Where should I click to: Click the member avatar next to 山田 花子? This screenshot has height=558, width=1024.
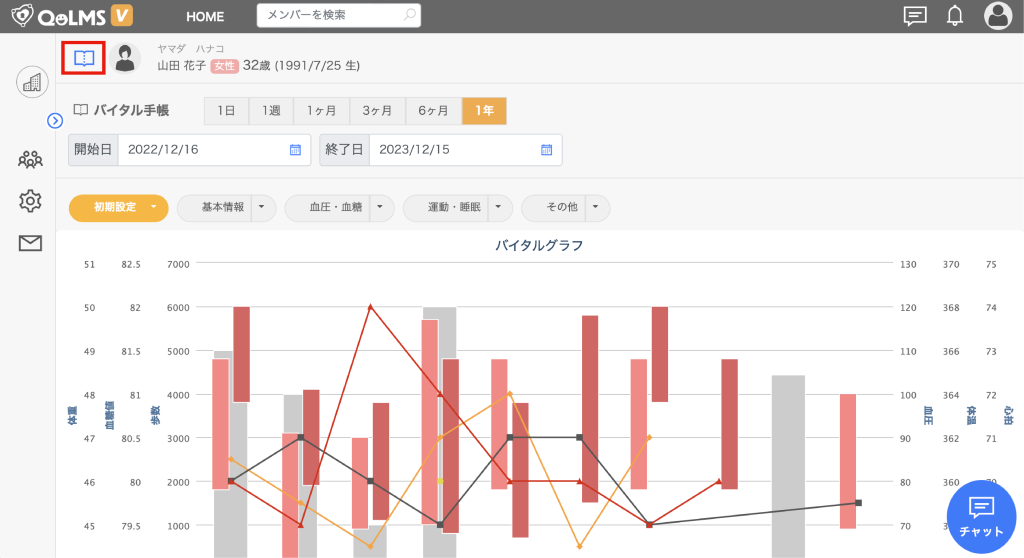tap(125, 58)
